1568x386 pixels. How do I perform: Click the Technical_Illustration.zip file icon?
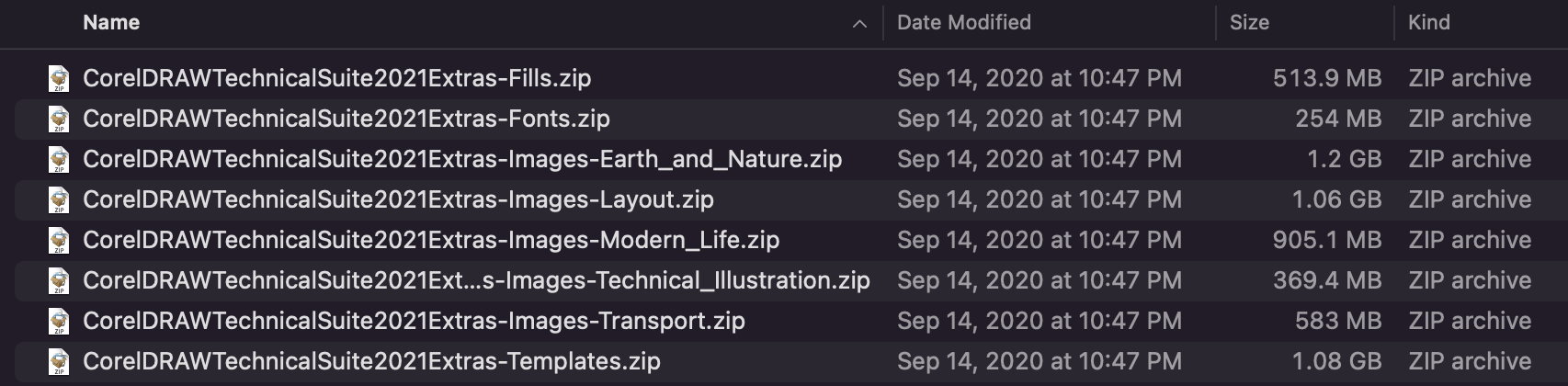pos(59,281)
